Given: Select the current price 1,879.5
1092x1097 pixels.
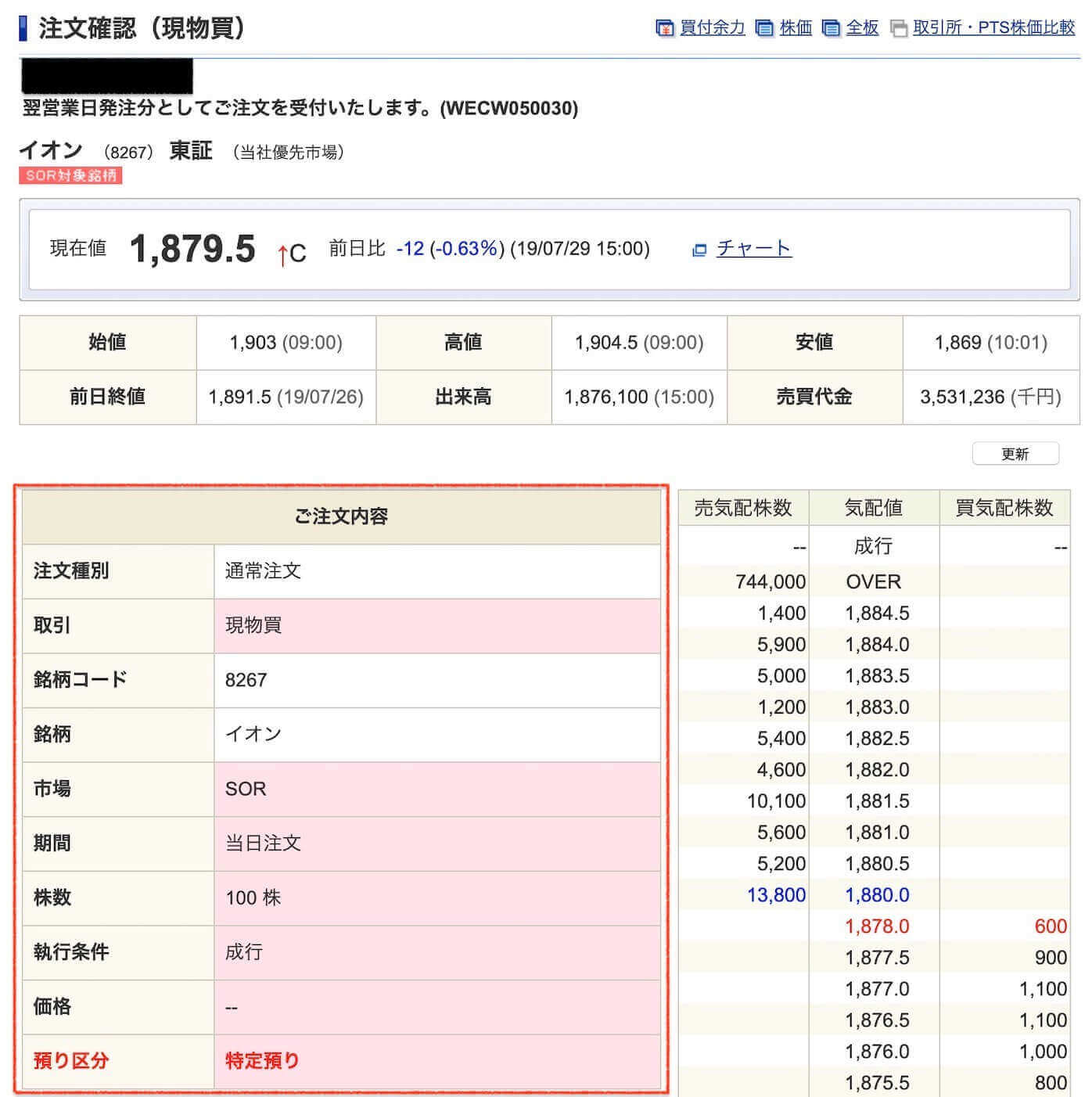Looking at the screenshot, I should pos(192,249).
